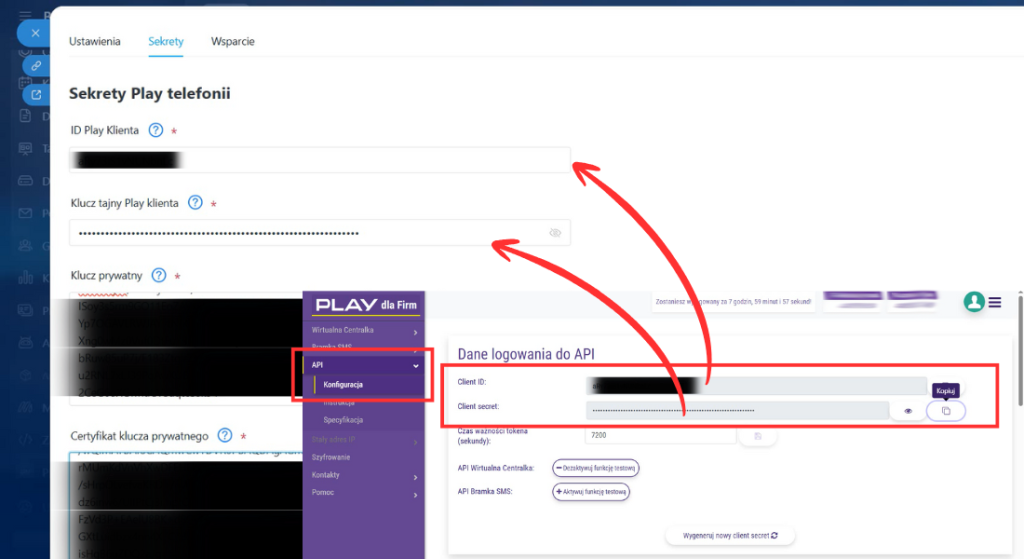Image resolution: width=1024 pixels, height=559 pixels.
Task: Toggle visibility of Klucz tajny Play klienta
Action: pos(555,233)
